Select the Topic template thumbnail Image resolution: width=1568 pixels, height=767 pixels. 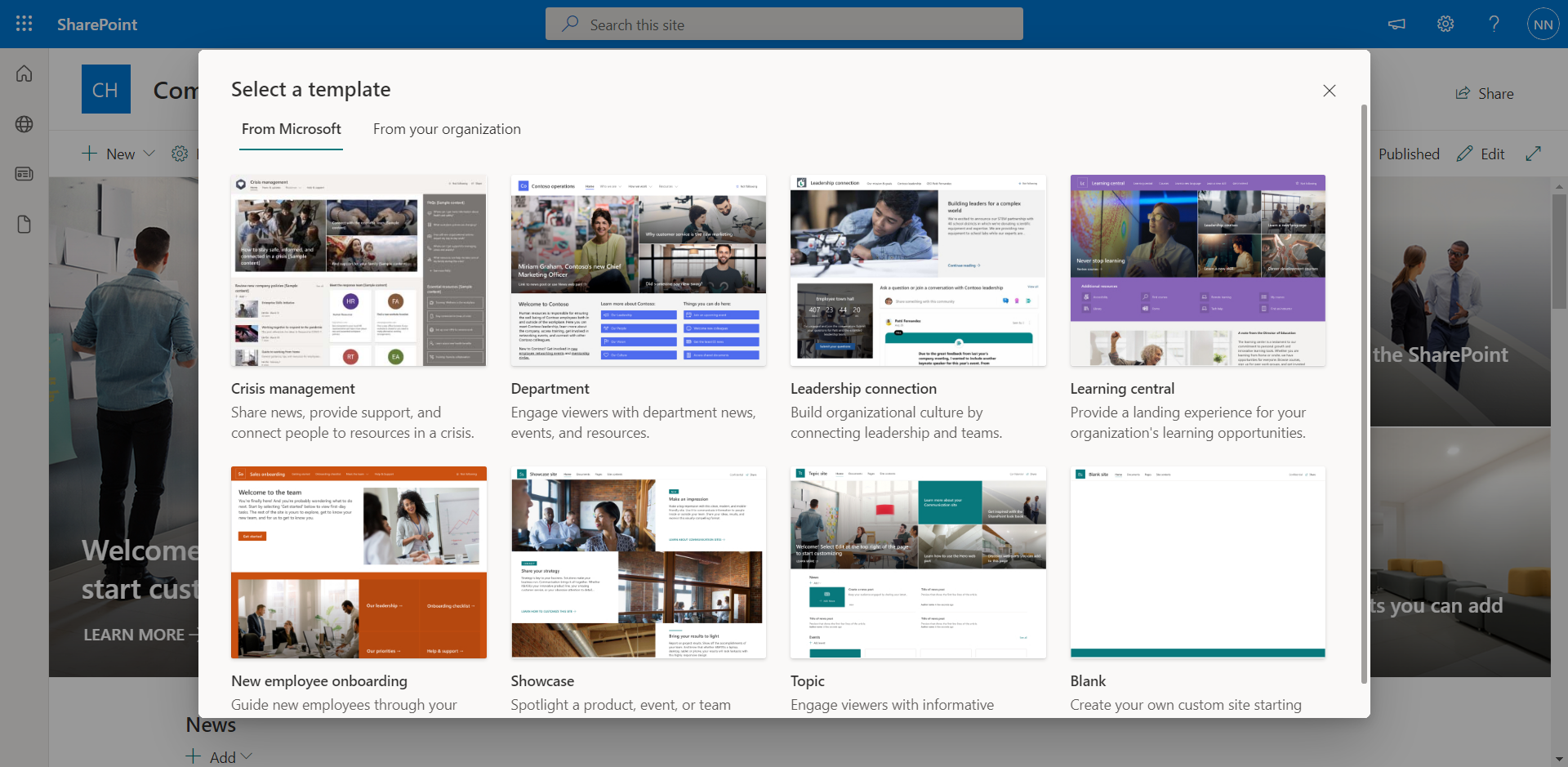point(918,562)
